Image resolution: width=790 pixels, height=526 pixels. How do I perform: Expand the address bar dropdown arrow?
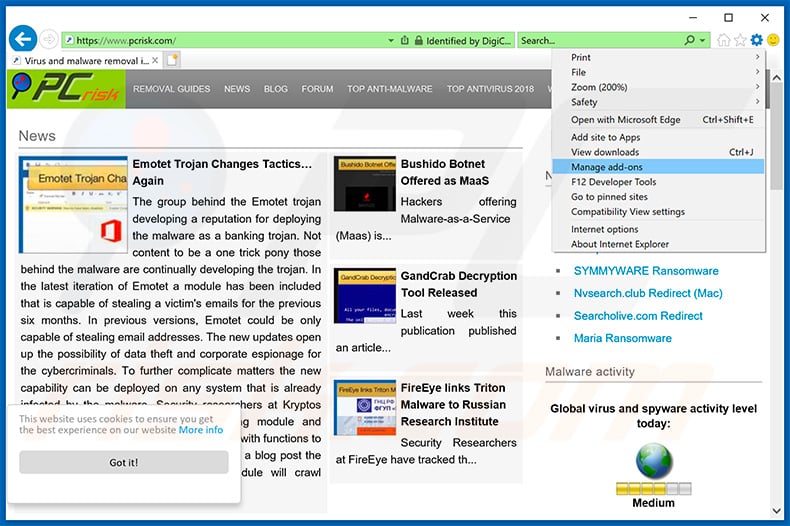click(390, 40)
